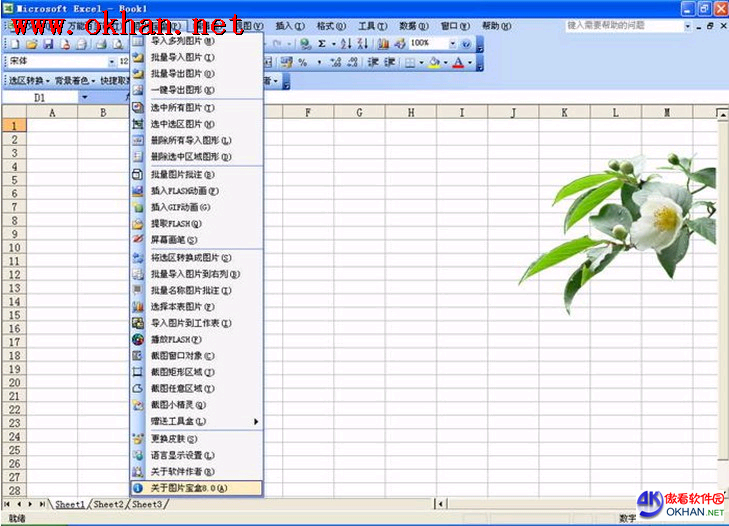Click the Sort Ascending toolbar icon
The height and width of the screenshot is (526, 729).
pyautogui.click(x=346, y=44)
